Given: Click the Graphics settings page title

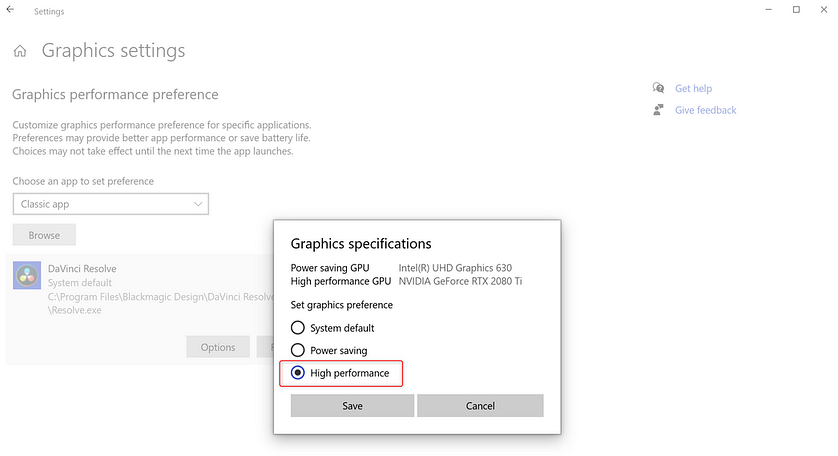Looking at the screenshot, I should [x=113, y=50].
